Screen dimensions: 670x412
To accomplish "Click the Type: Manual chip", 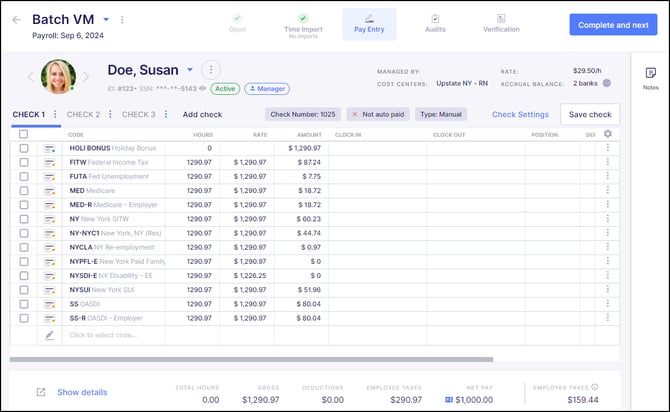I will 441,114.
